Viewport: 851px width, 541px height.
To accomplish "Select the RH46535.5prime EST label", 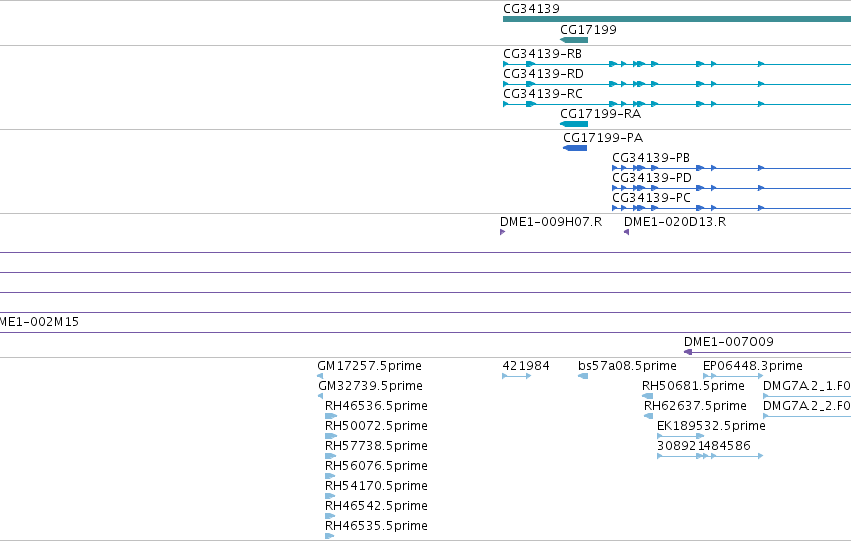I will [x=376, y=526].
